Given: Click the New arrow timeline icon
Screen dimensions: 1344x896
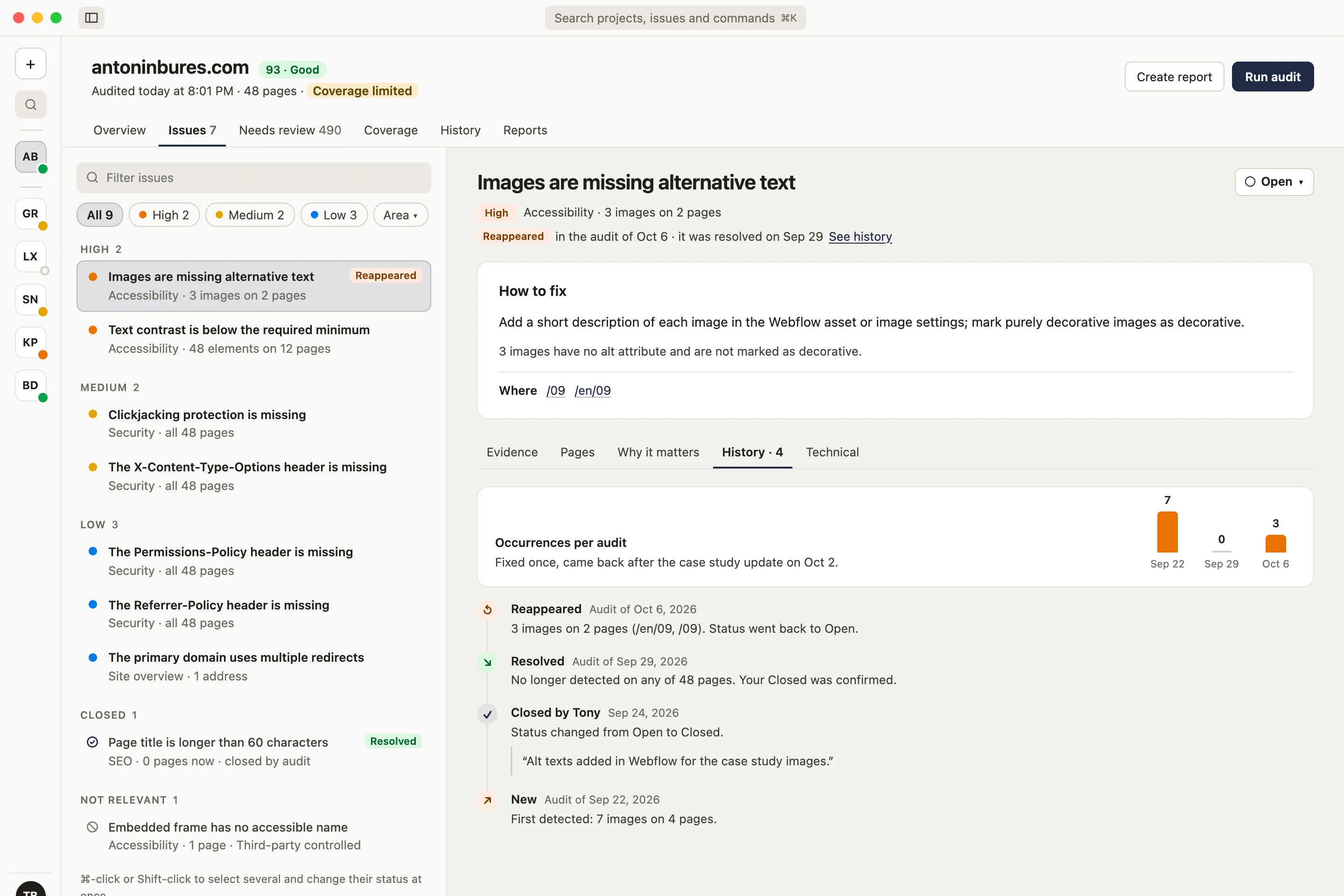Looking at the screenshot, I should point(487,801).
